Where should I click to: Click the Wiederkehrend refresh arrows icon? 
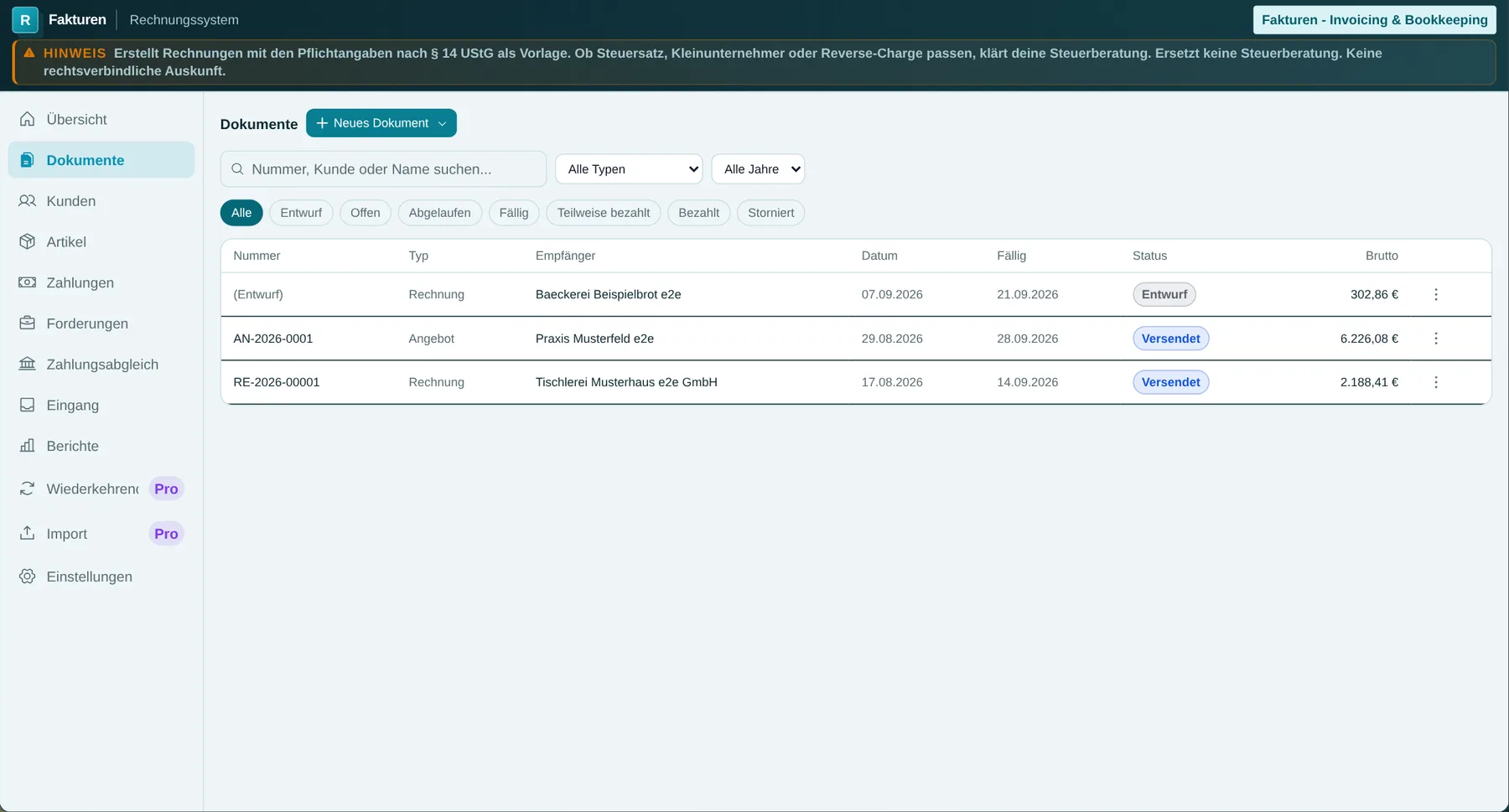[28, 489]
